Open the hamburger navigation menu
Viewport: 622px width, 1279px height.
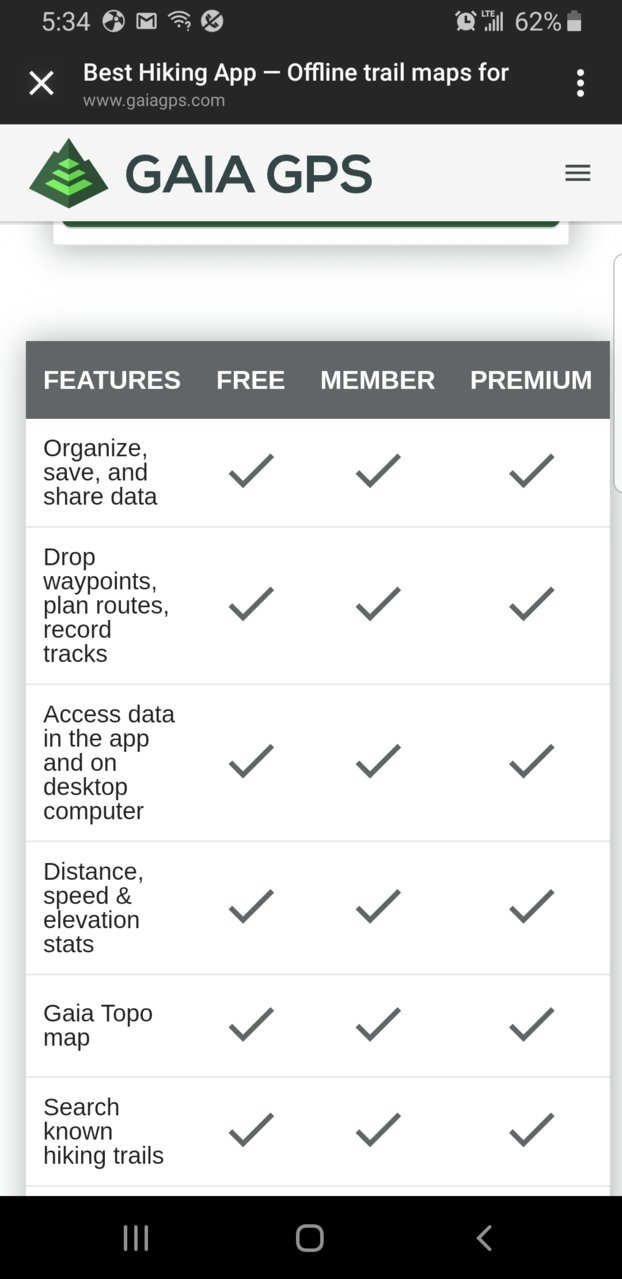coord(578,173)
